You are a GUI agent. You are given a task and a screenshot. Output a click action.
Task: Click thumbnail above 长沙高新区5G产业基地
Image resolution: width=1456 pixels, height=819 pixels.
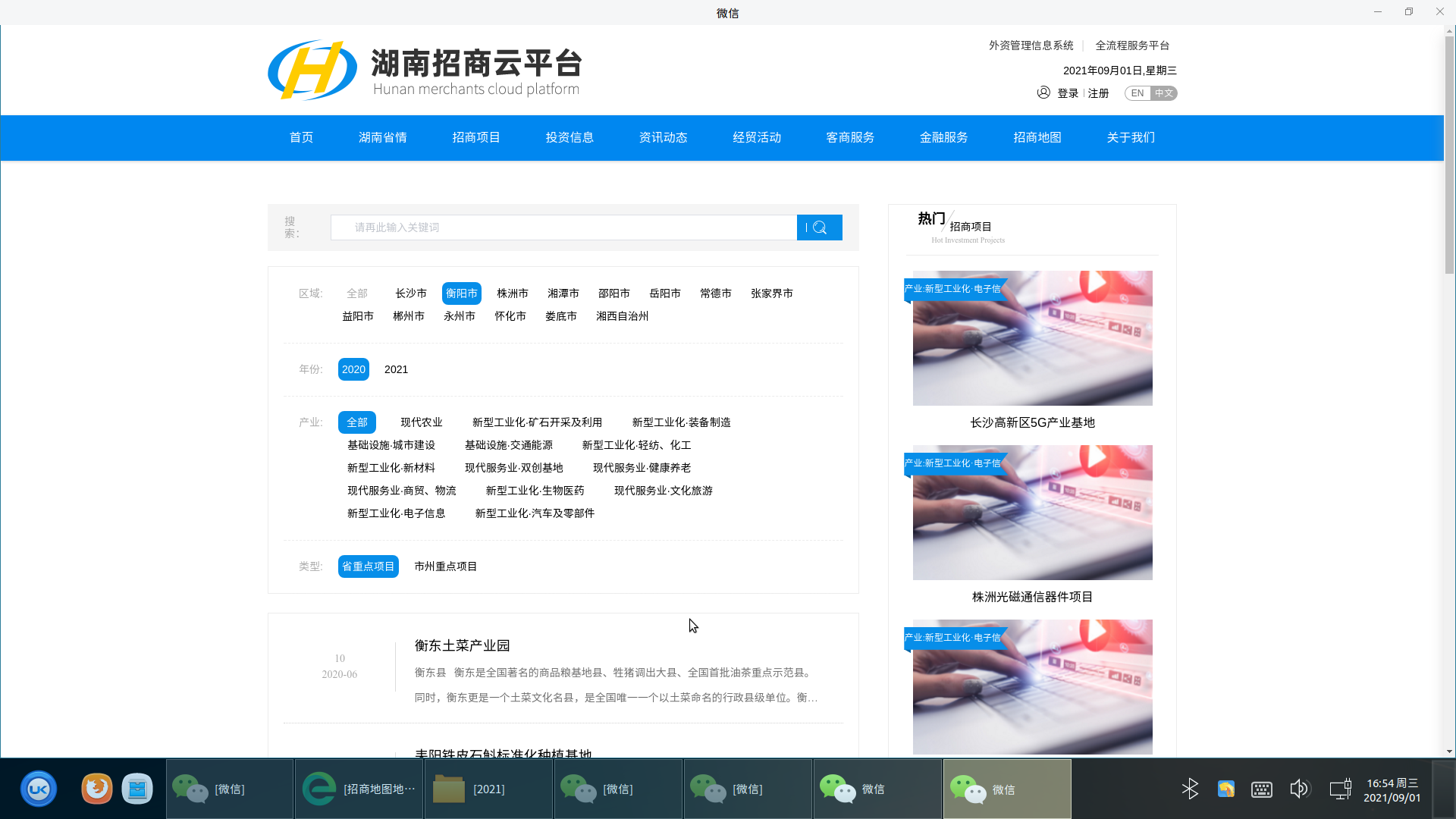[x=1032, y=338]
